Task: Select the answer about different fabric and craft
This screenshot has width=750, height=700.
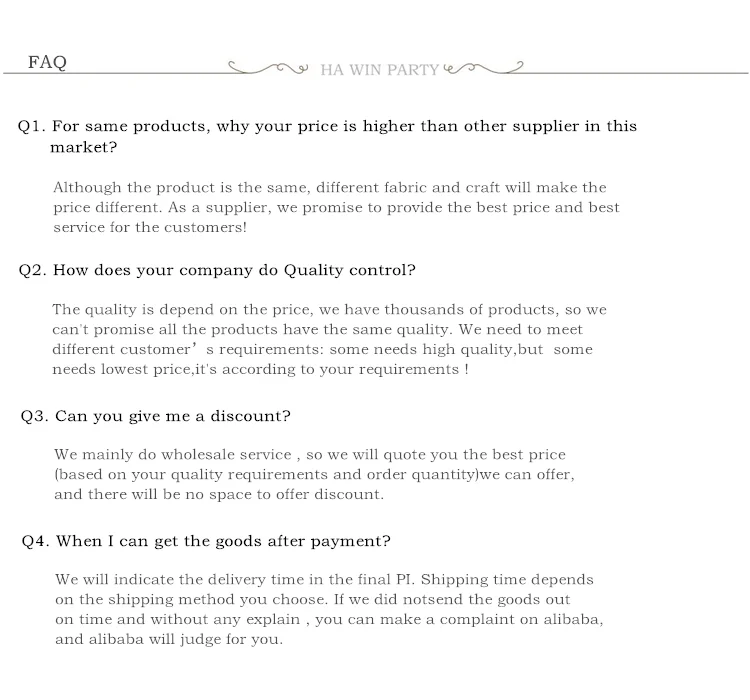Action: tap(335, 207)
